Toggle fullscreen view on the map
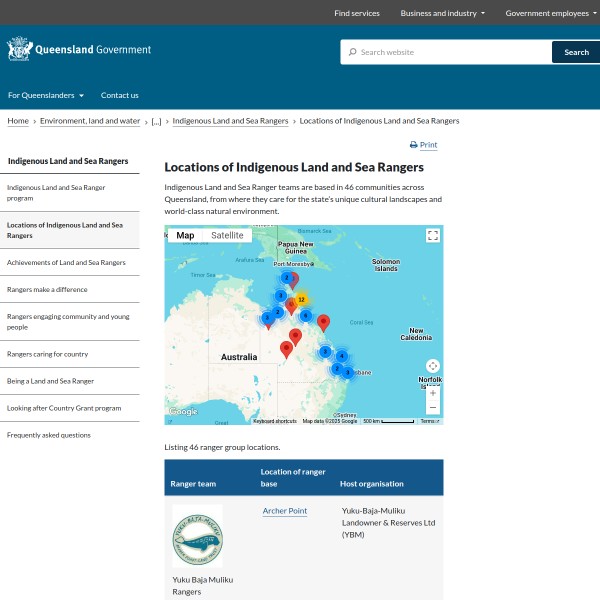 point(433,235)
